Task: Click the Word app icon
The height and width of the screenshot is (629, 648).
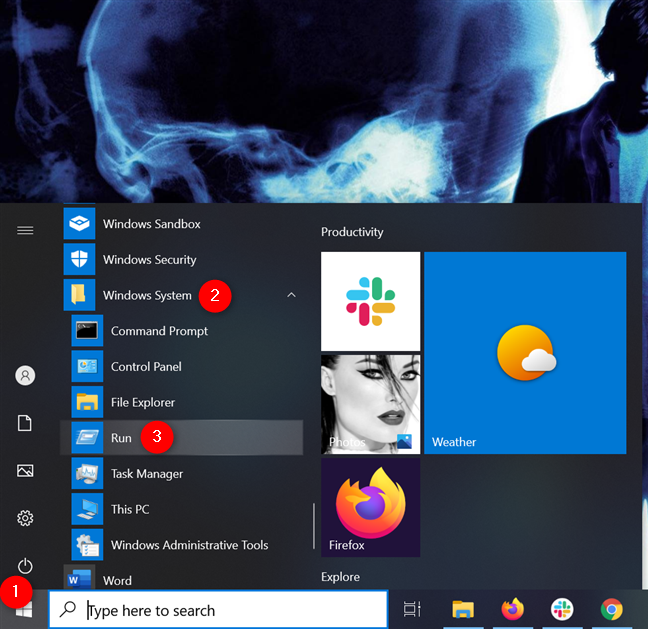Action: (x=79, y=578)
